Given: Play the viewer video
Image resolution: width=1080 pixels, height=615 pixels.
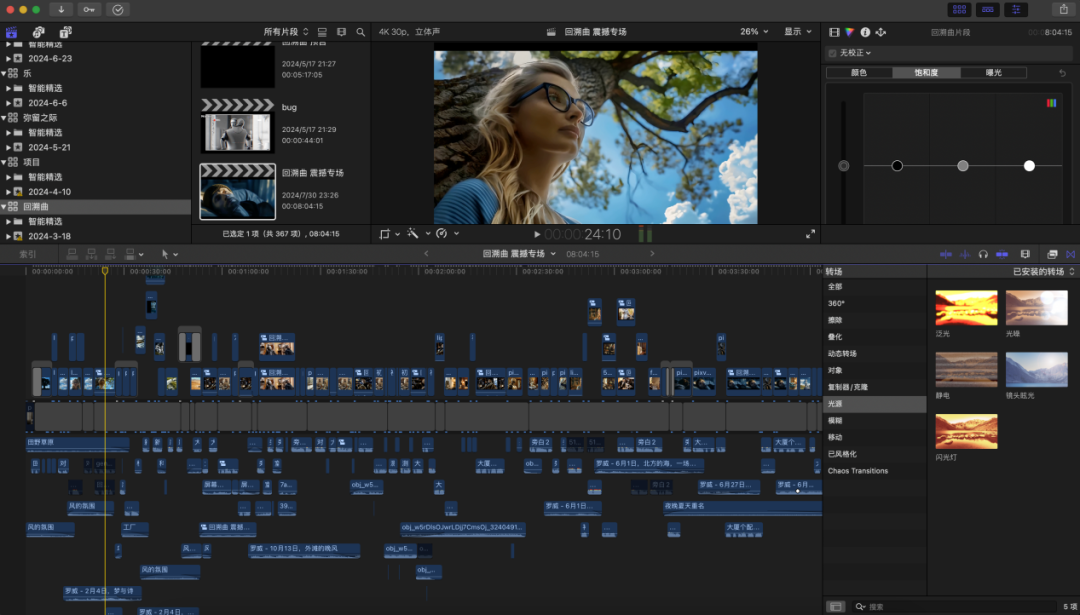Looking at the screenshot, I should tap(537, 234).
